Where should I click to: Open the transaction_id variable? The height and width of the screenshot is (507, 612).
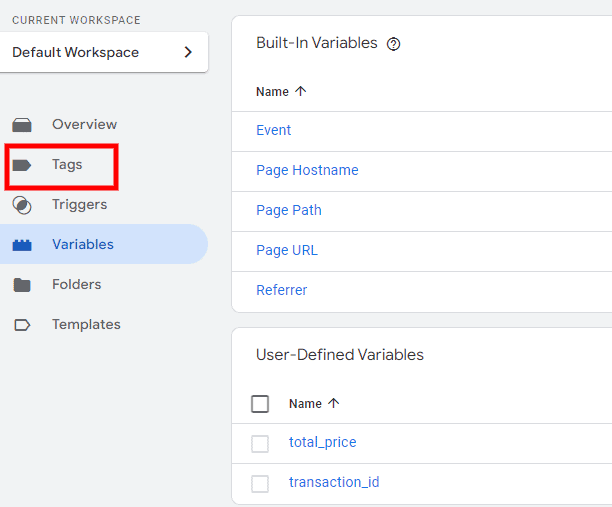click(334, 482)
